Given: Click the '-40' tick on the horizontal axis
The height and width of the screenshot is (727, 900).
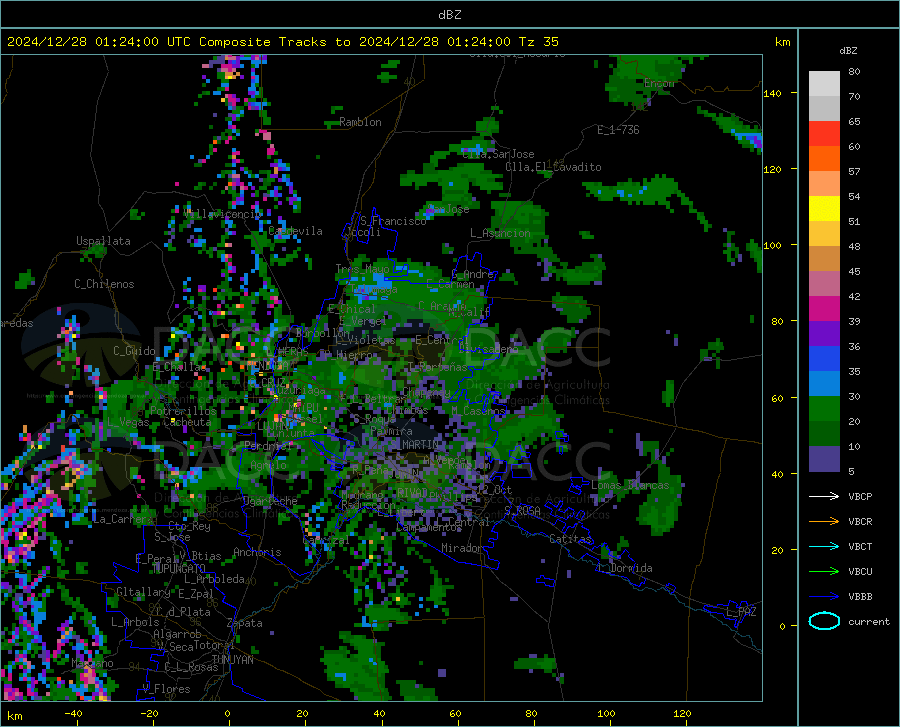Looking at the screenshot, I should coord(73,714).
